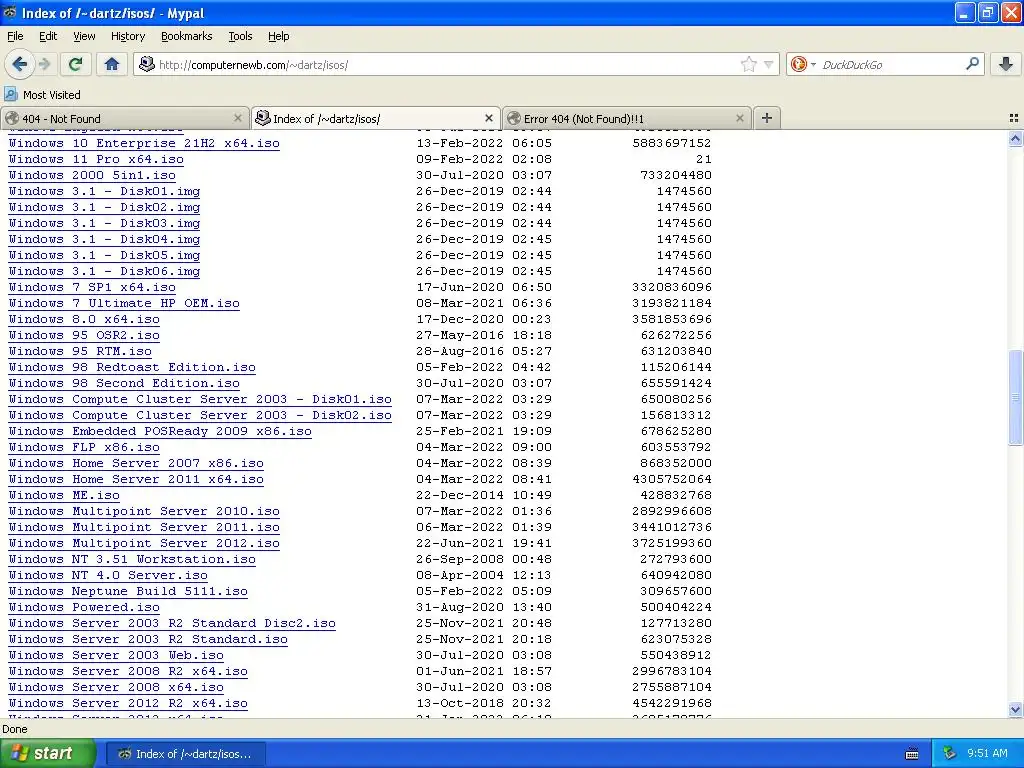
Task: Open the URL history dropdown arrow
Action: tap(769, 64)
